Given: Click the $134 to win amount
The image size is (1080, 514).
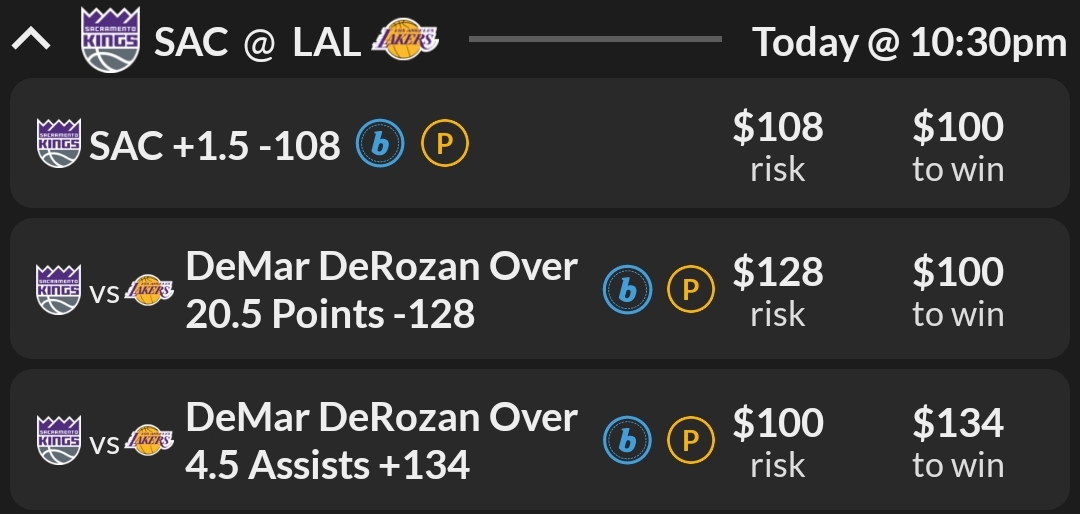Looking at the screenshot, I should point(958,423).
